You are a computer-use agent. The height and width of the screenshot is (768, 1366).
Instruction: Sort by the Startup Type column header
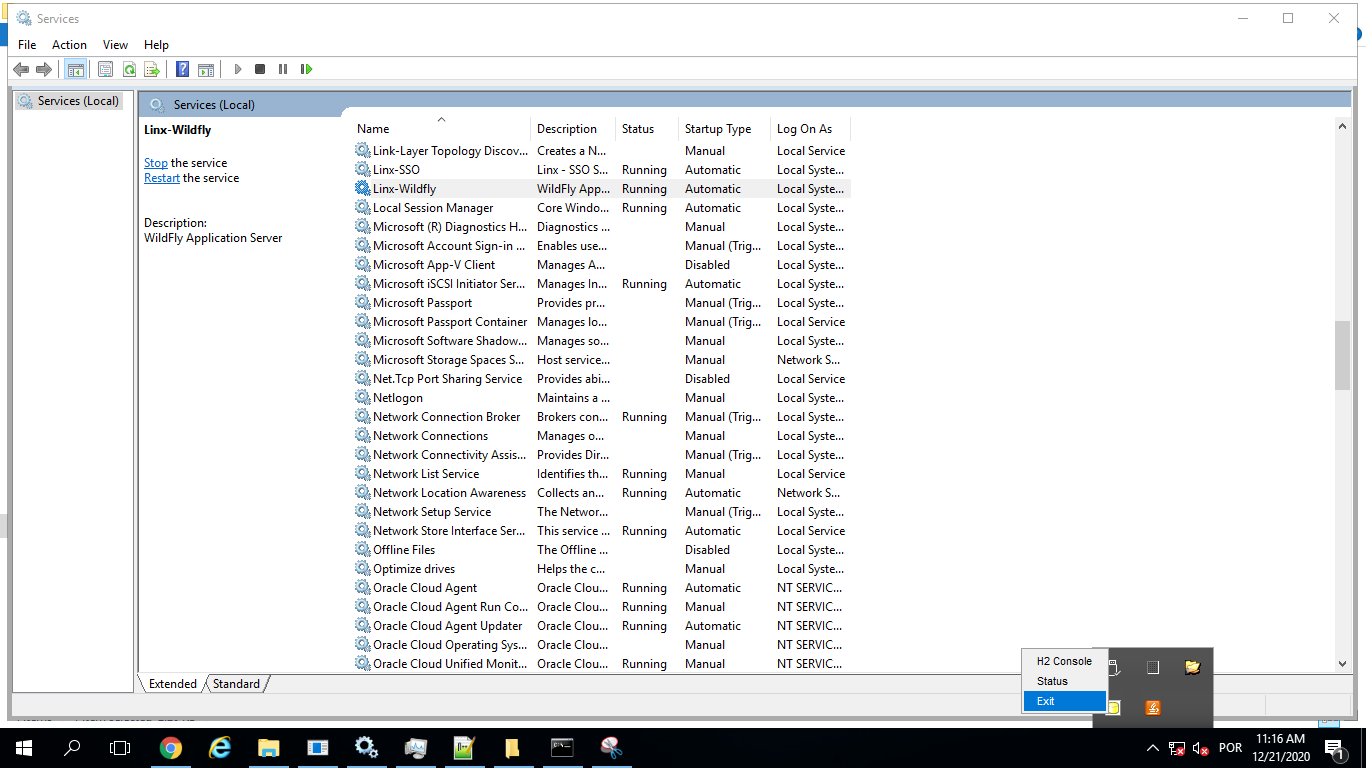(x=724, y=129)
